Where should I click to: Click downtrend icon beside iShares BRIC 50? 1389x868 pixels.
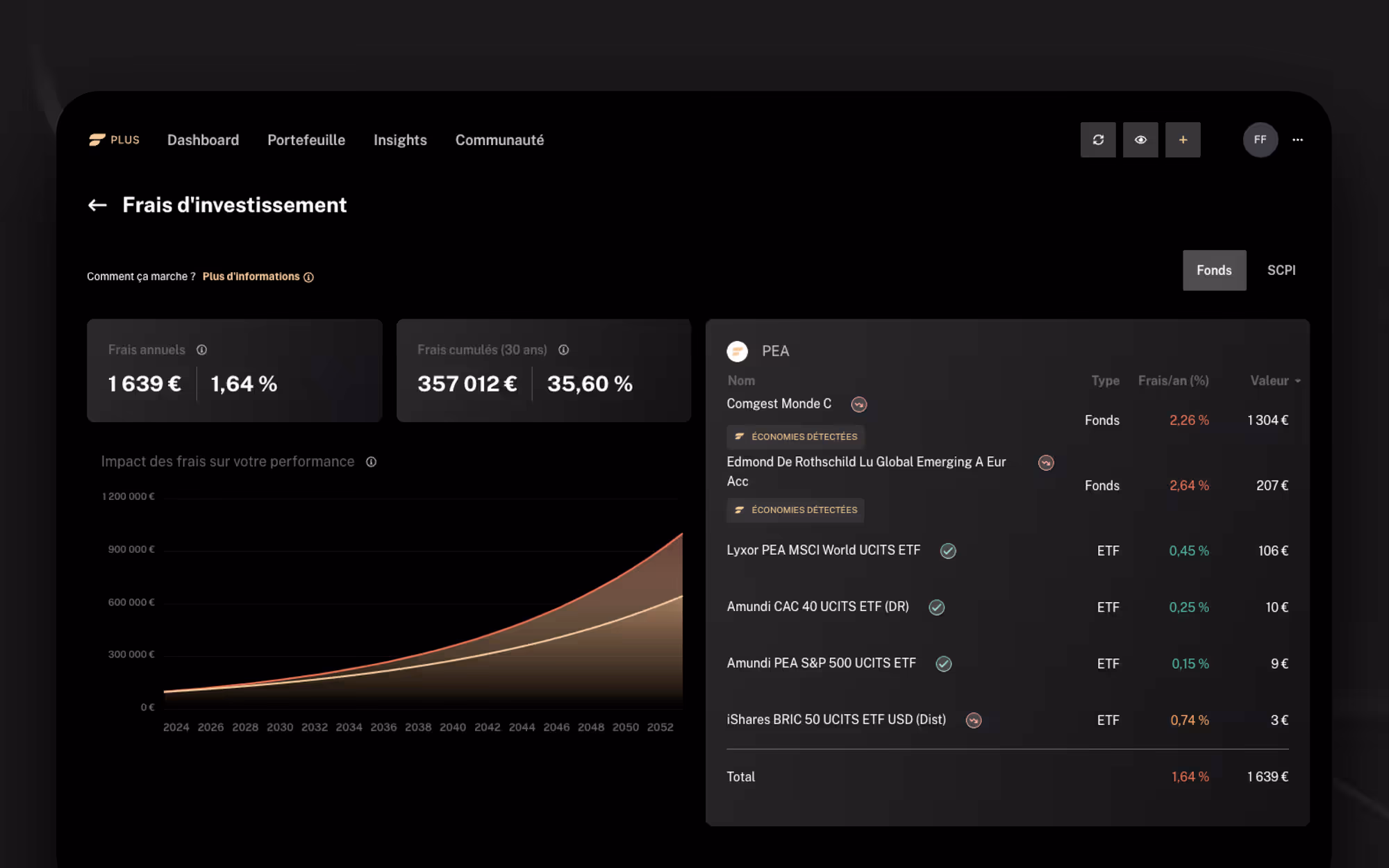tap(974, 720)
